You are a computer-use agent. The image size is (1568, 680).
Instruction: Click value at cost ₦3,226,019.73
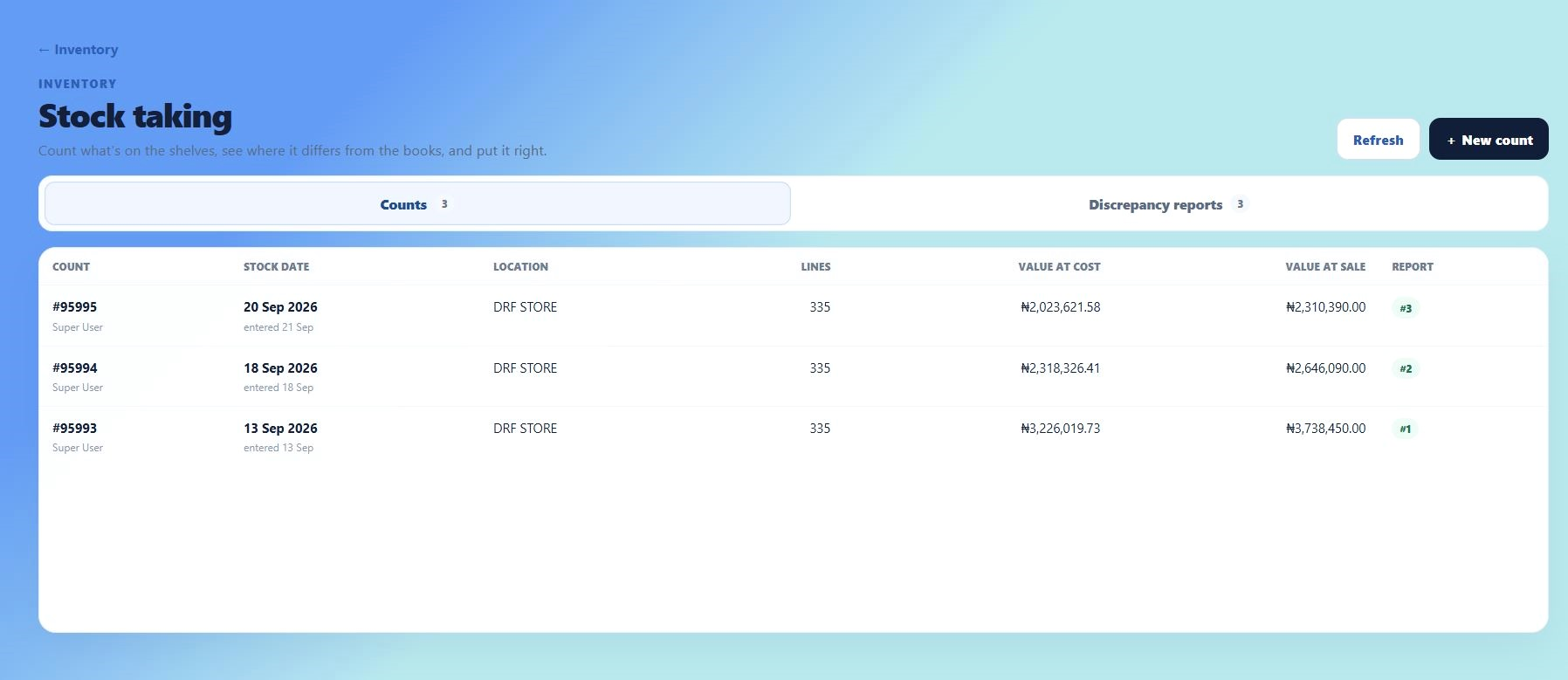point(1060,429)
